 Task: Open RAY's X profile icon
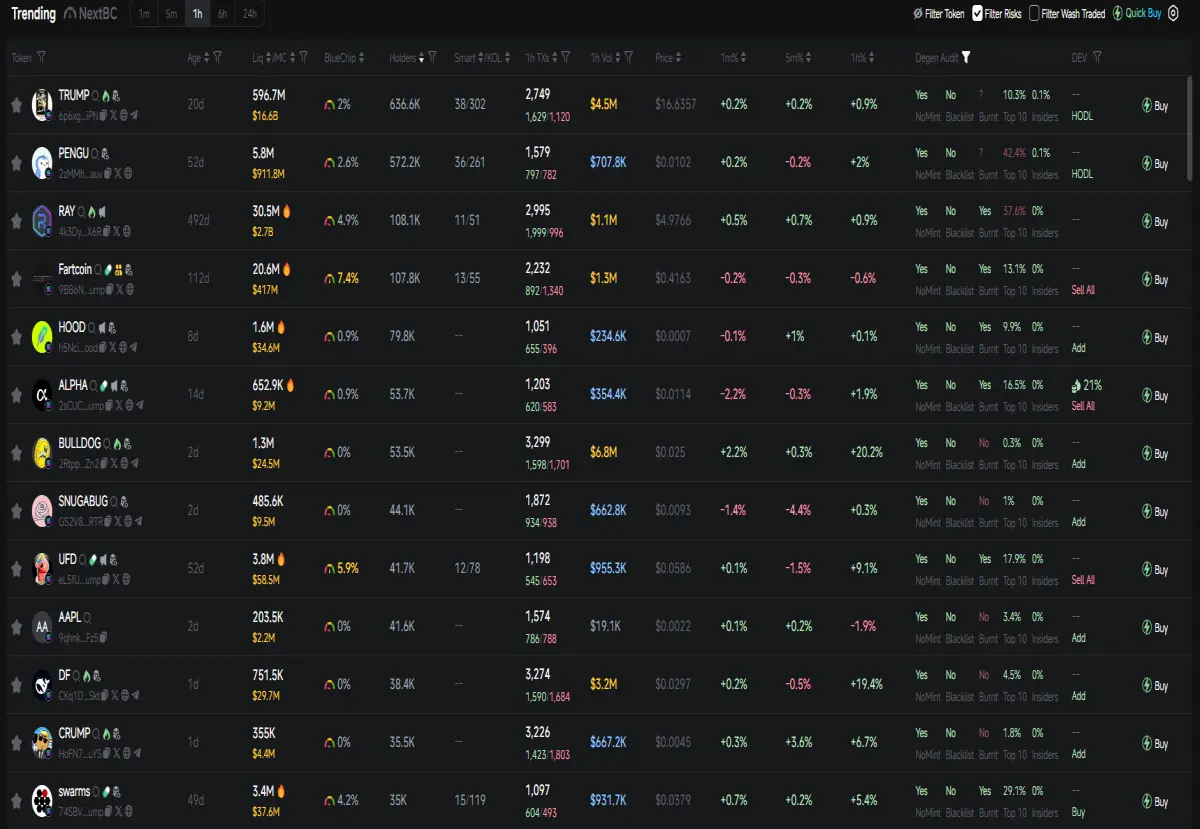pos(116,231)
